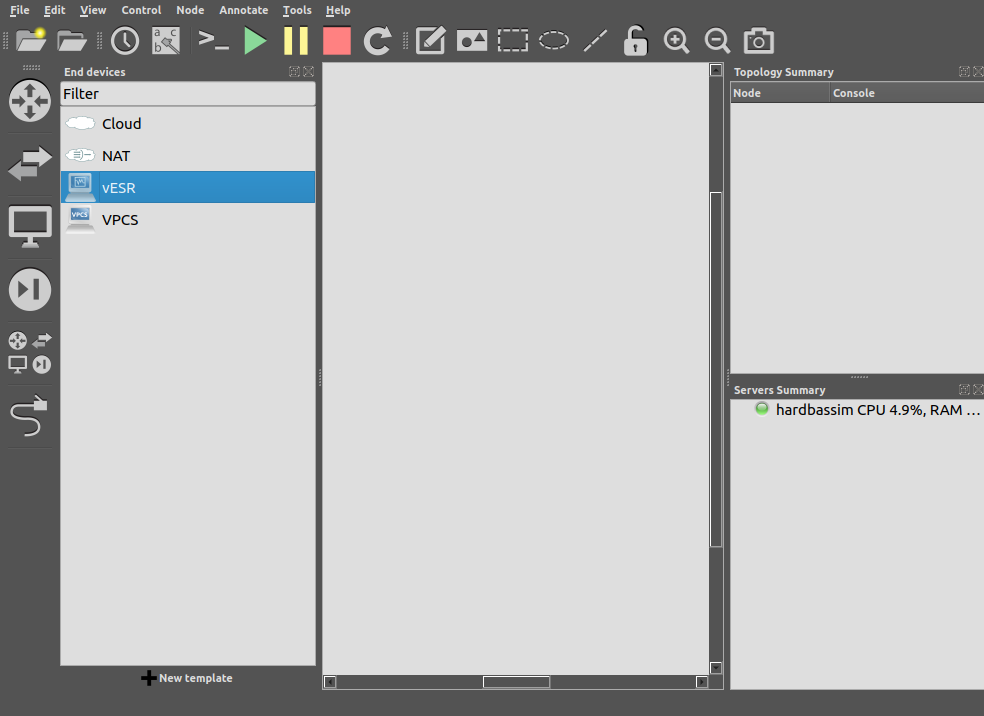The image size is (984, 716).
Task: Float the End devices panel
Action: click(294, 72)
